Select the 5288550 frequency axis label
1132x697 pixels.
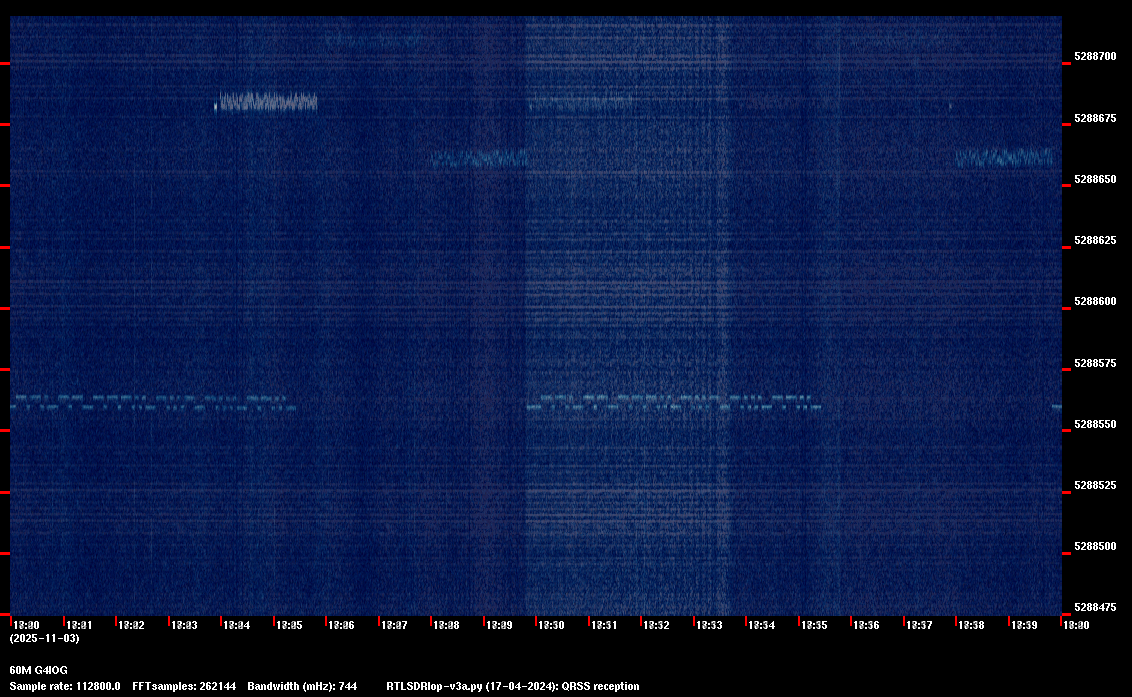(x=1094, y=424)
